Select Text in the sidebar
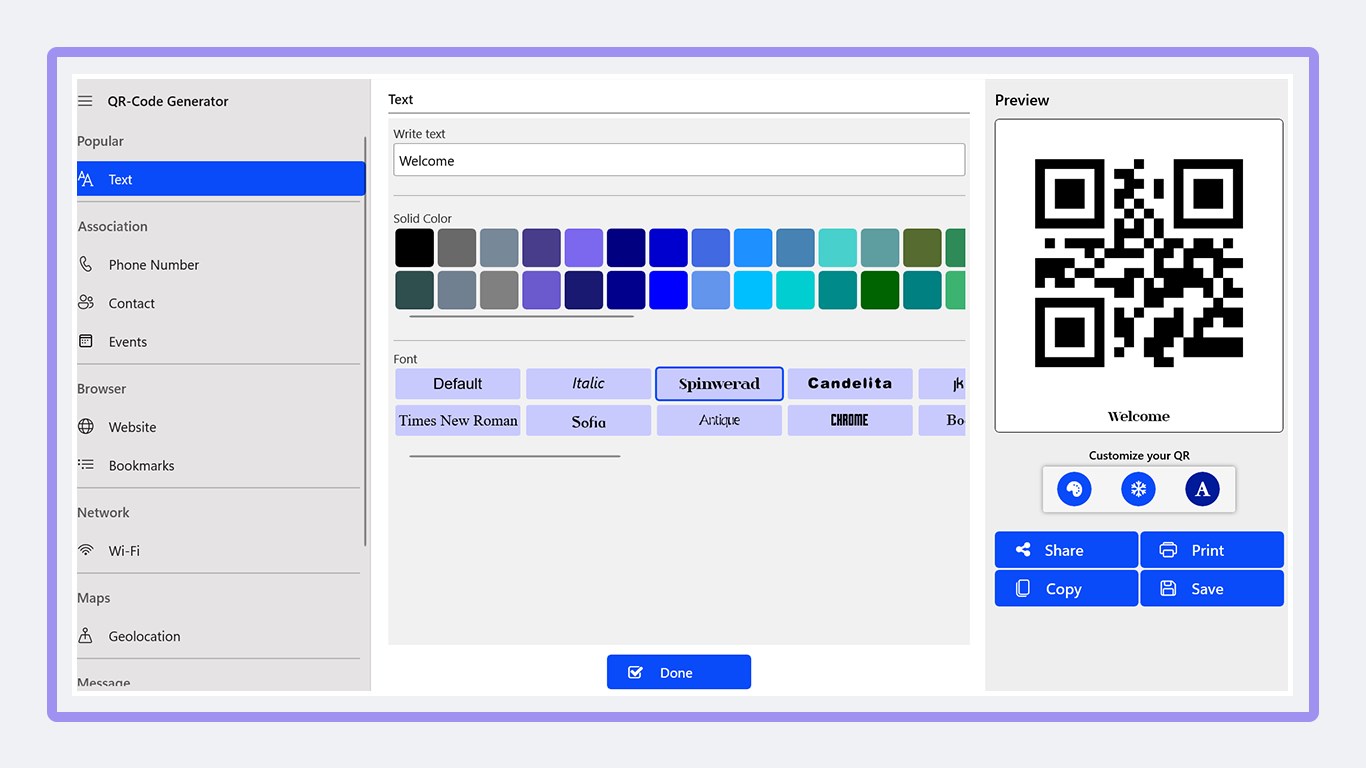Screen dimensions: 1366x768 tap(221, 179)
